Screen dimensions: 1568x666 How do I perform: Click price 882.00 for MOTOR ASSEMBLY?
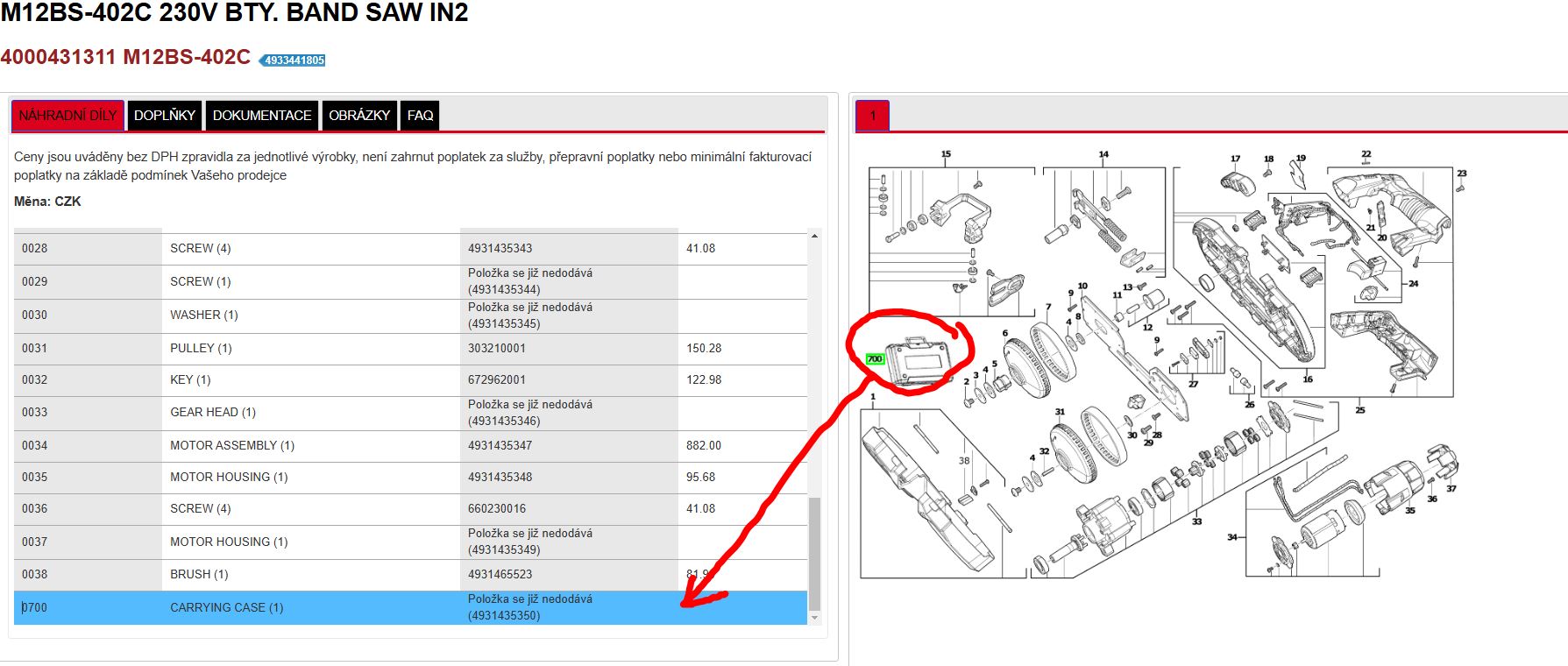(704, 446)
